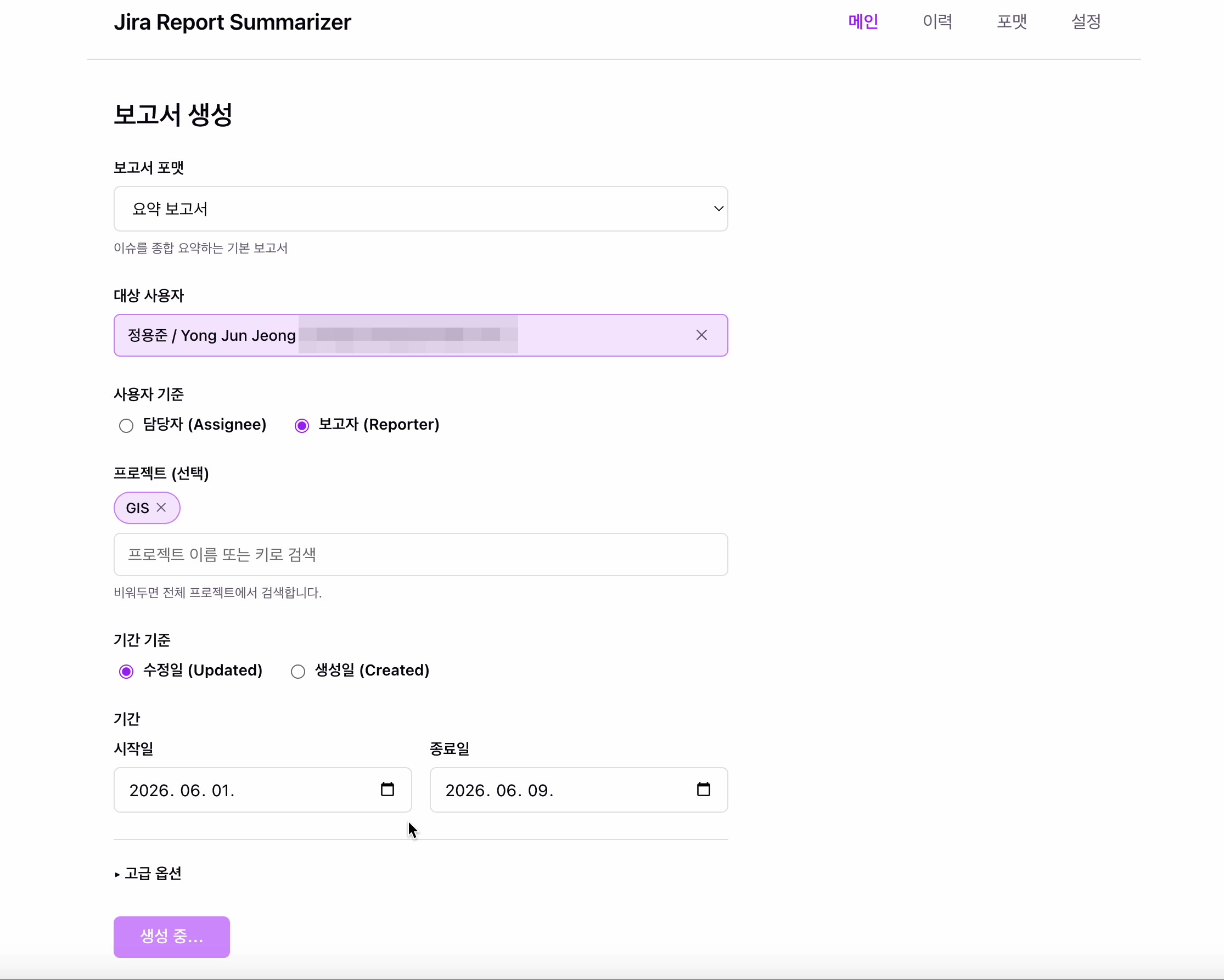Open the 설정 tab
The width and height of the screenshot is (1224, 980).
[x=1086, y=21]
